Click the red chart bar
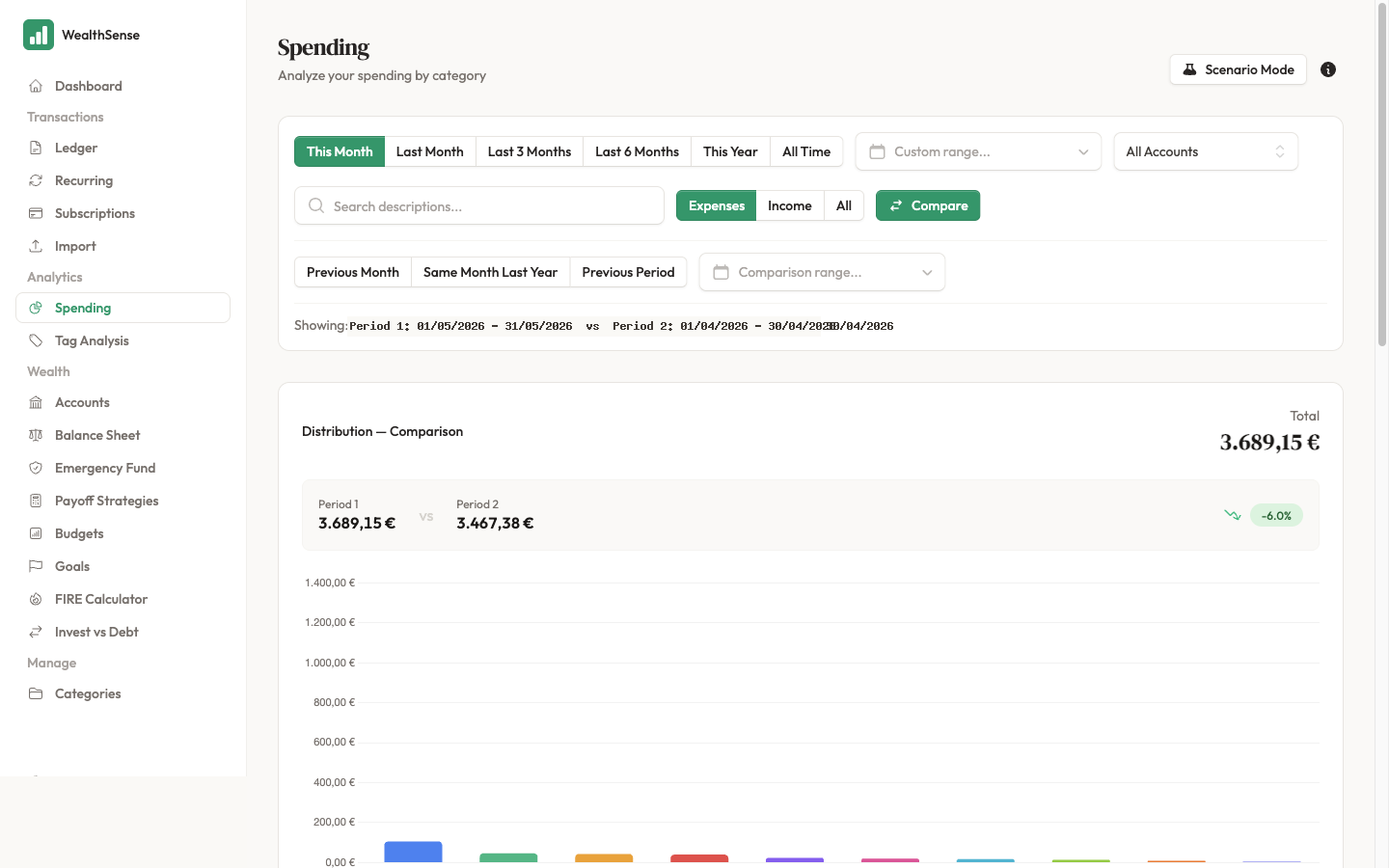The image size is (1389, 868). [699, 858]
